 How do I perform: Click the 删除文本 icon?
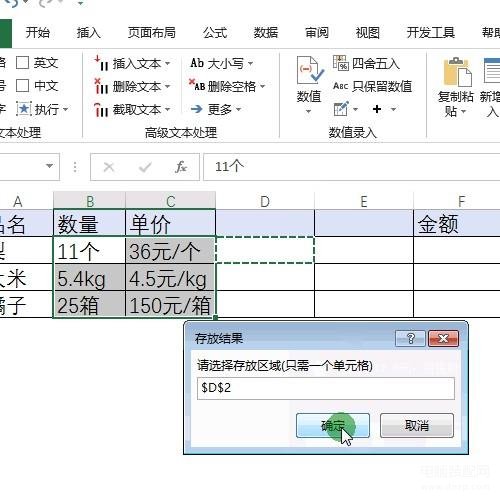101,86
